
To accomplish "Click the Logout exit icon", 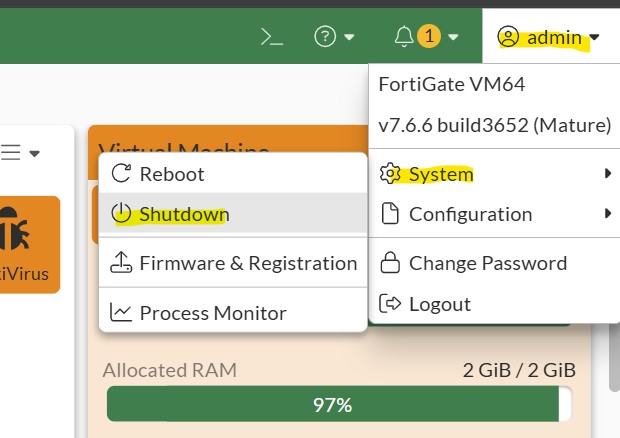I will point(391,304).
